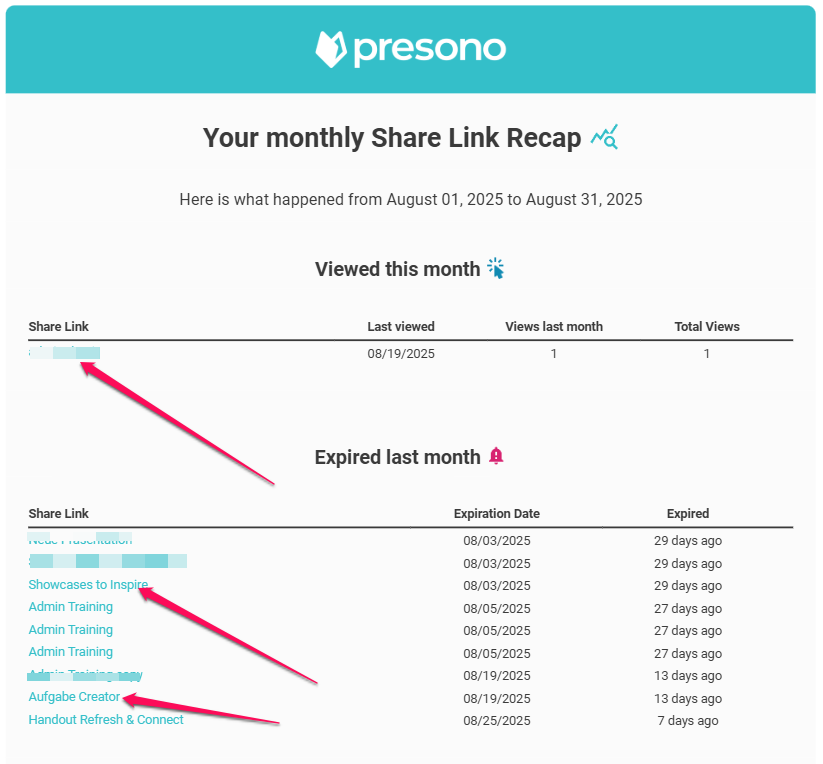Click the bell icon next to Expired last month

[x=496, y=456]
